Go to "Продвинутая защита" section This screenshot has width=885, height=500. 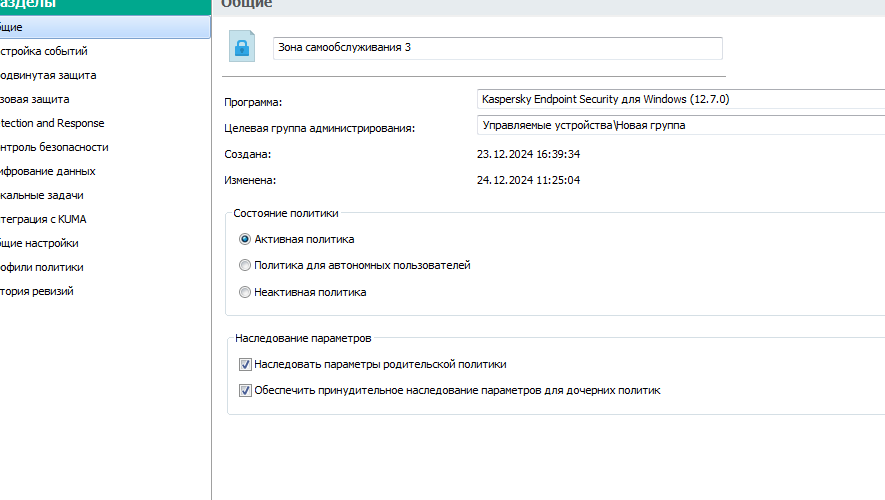(48, 75)
